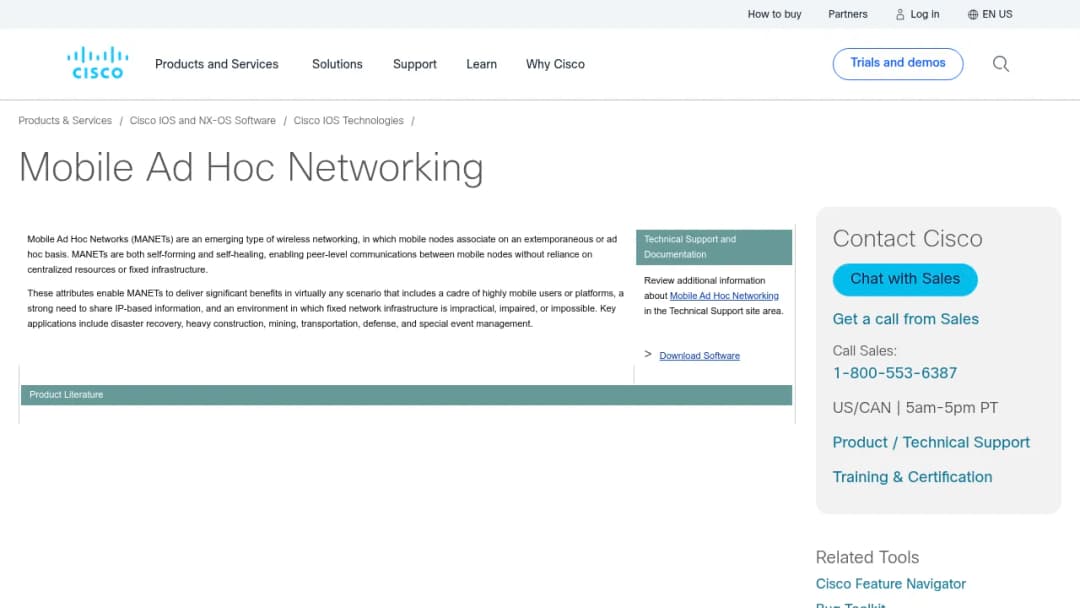Open Products and Services menu

tap(216, 64)
